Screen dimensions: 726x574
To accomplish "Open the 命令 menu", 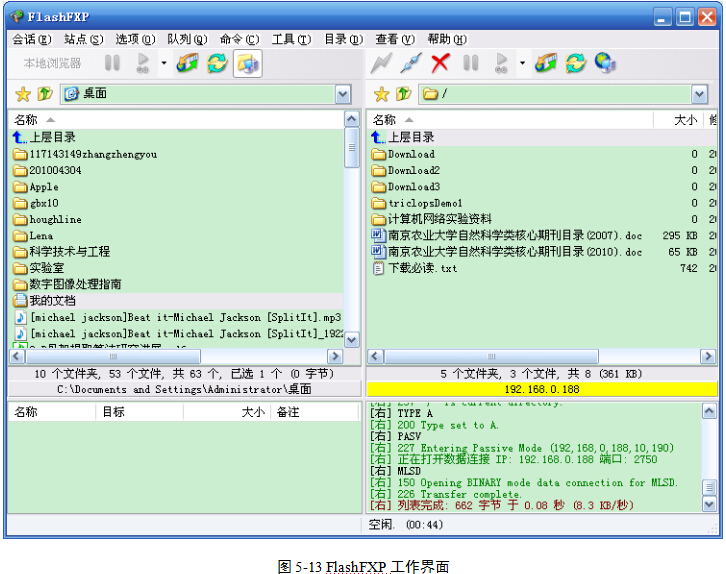I will point(240,40).
